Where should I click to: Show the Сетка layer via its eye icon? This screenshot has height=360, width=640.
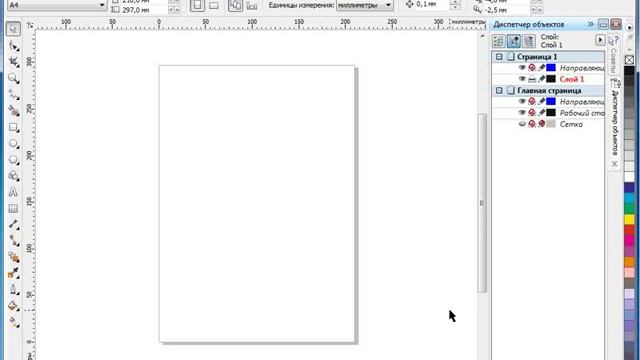point(522,124)
